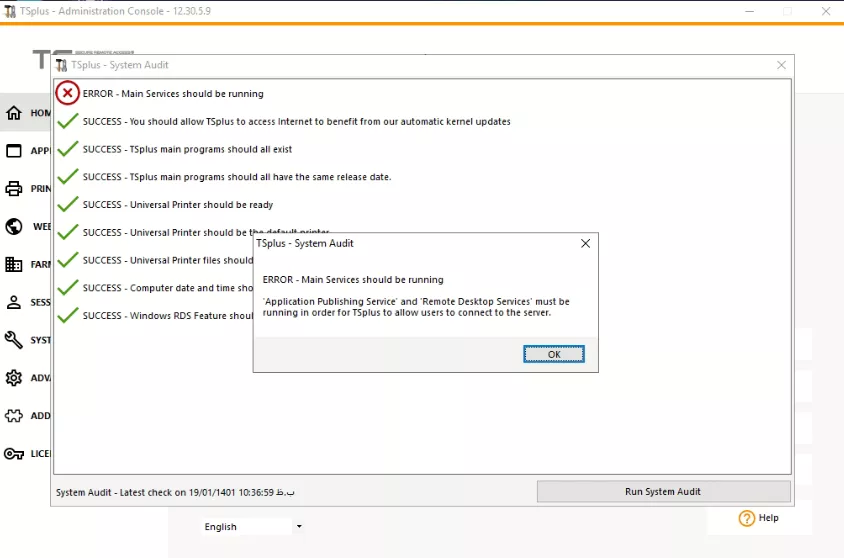Click the error description text in popup
The image size is (844, 558).
tap(416, 307)
